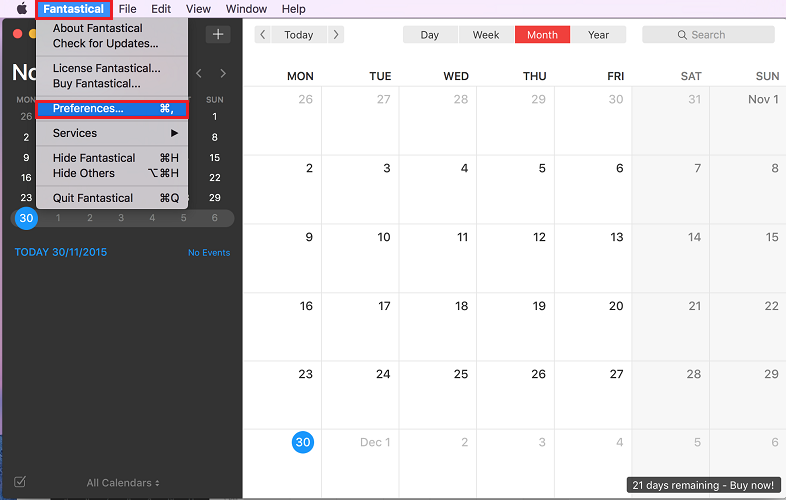
Task: Click TODAY 30/11/2015 heading
Action: pos(61,252)
